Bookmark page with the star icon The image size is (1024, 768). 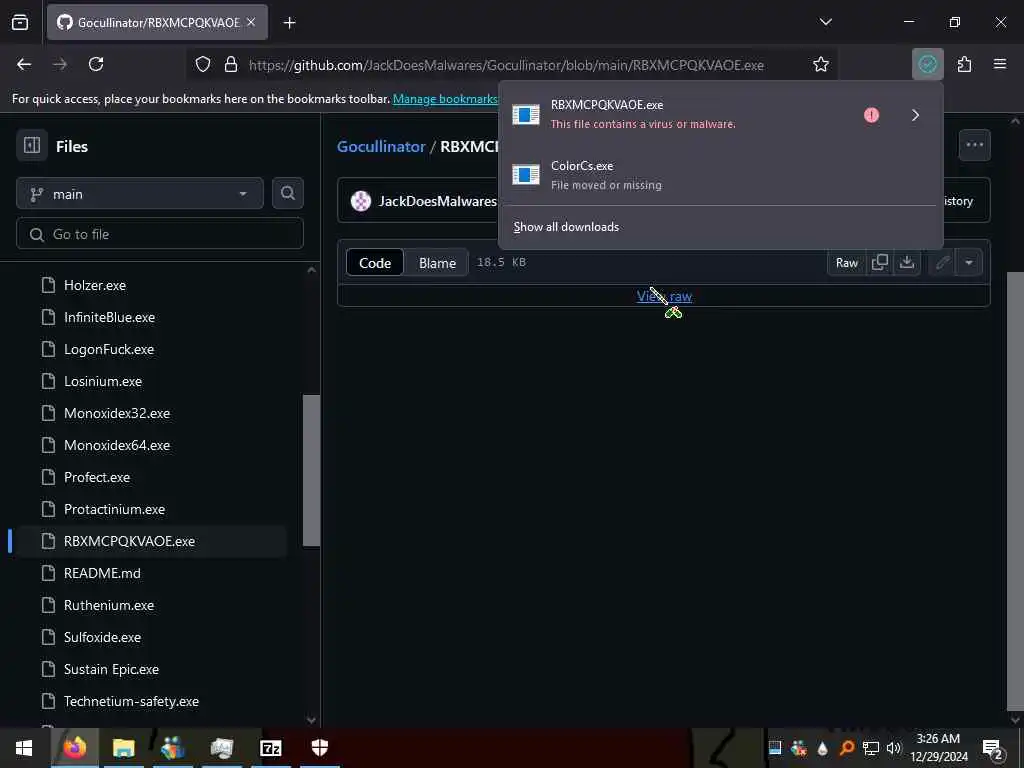821,64
